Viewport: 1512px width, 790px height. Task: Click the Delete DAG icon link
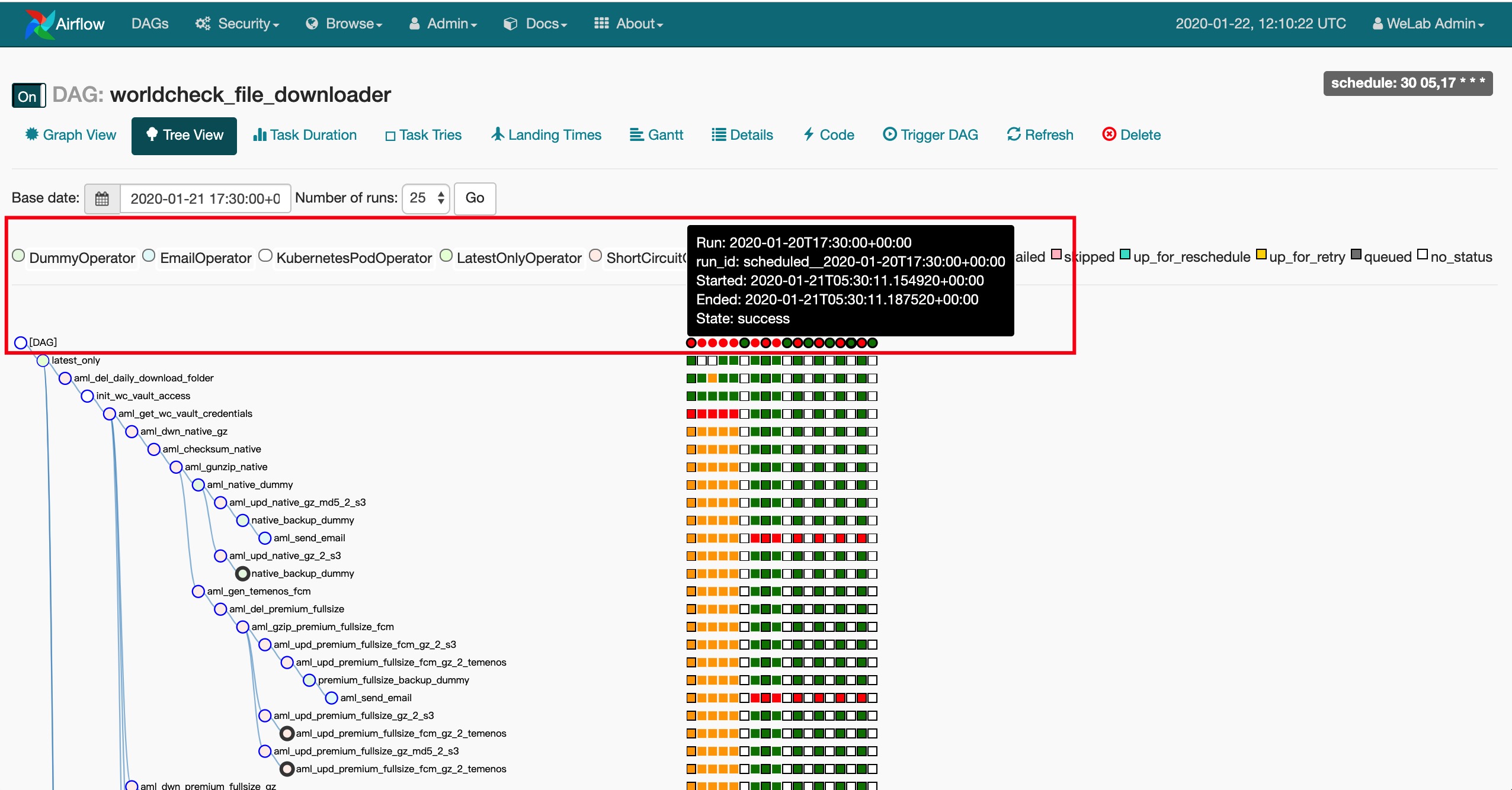[1131, 135]
